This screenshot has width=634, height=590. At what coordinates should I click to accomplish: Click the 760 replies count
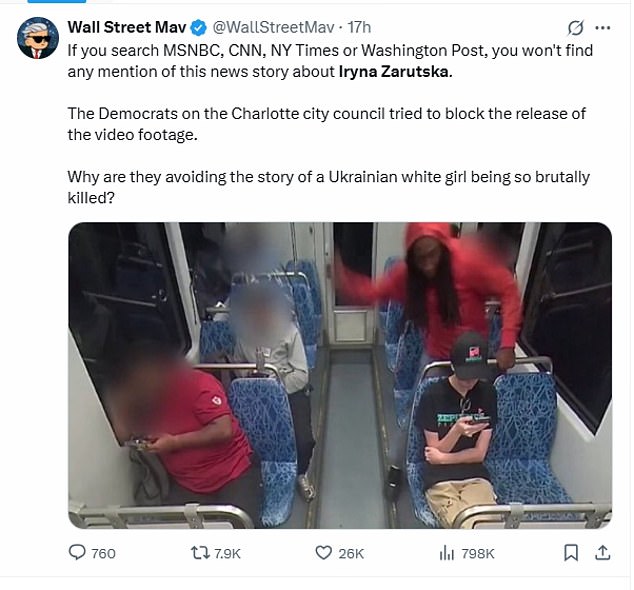pos(104,553)
